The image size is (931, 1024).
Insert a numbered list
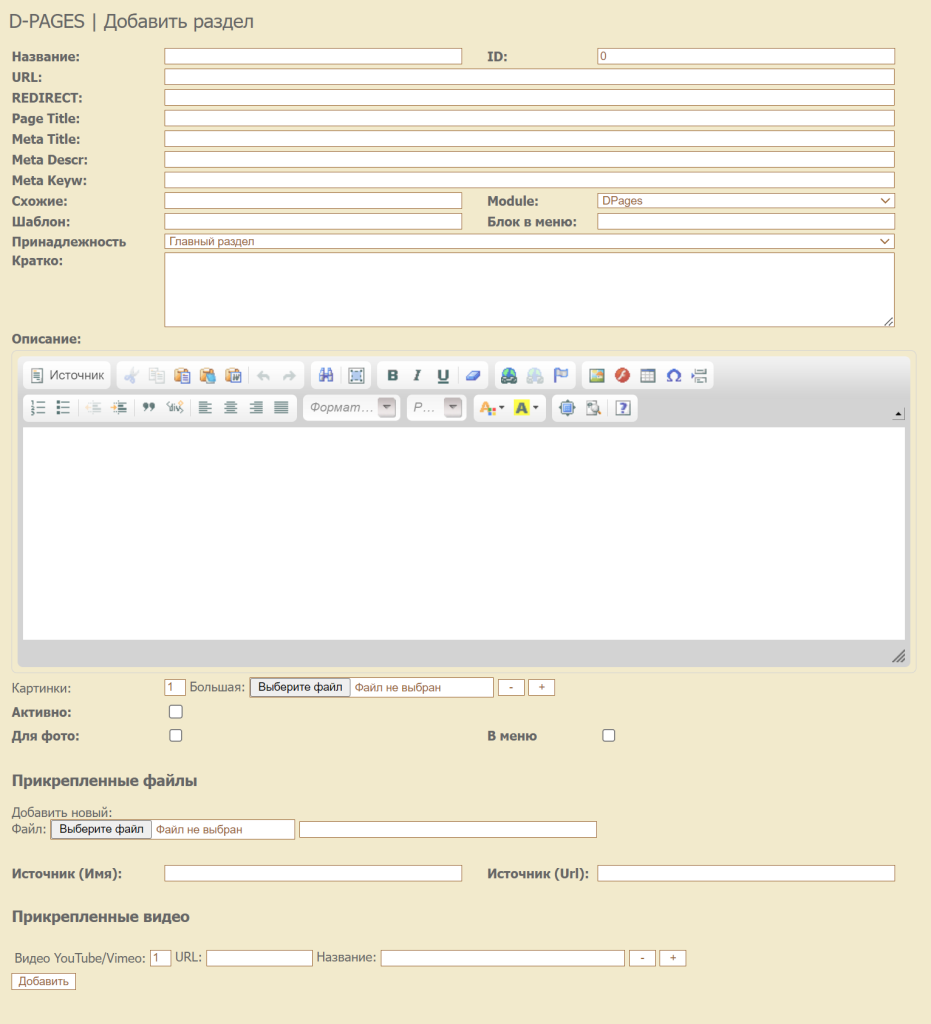coord(39,407)
